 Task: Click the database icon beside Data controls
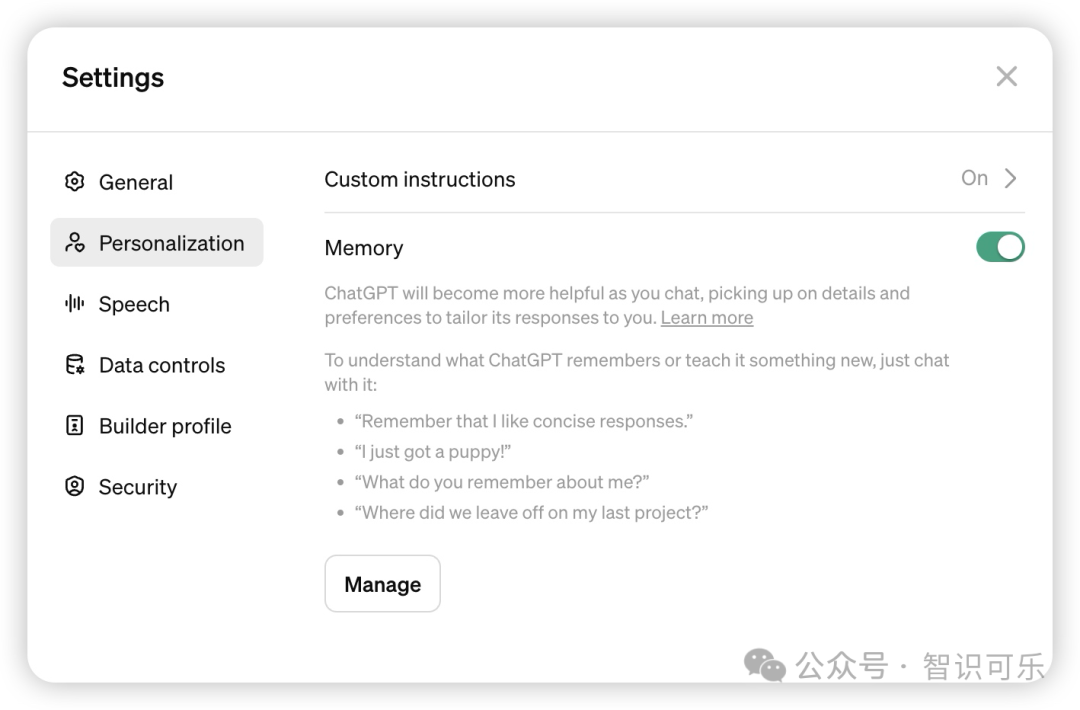75,365
